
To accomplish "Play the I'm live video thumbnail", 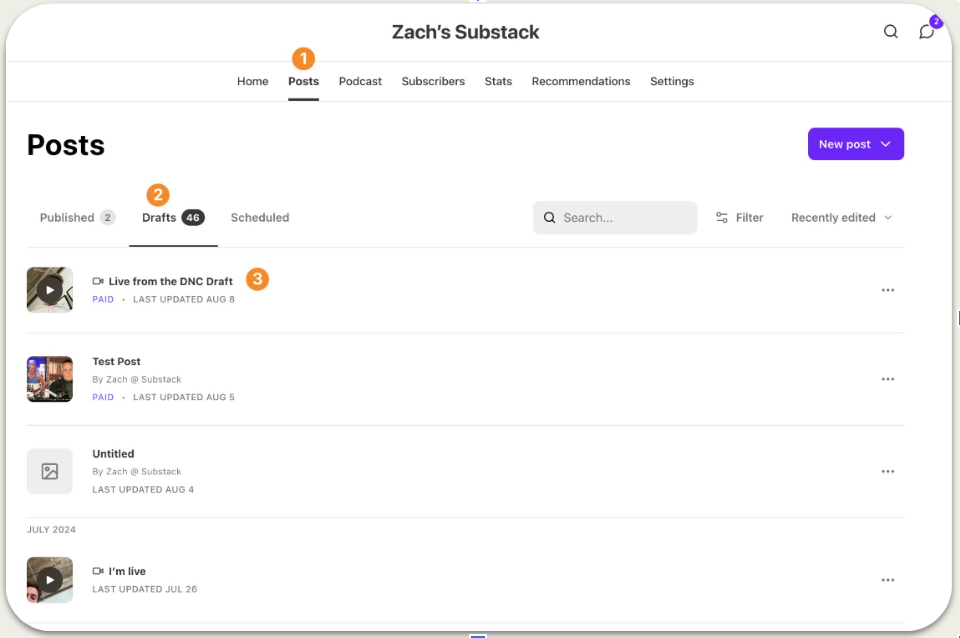I will [x=50, y=580].
